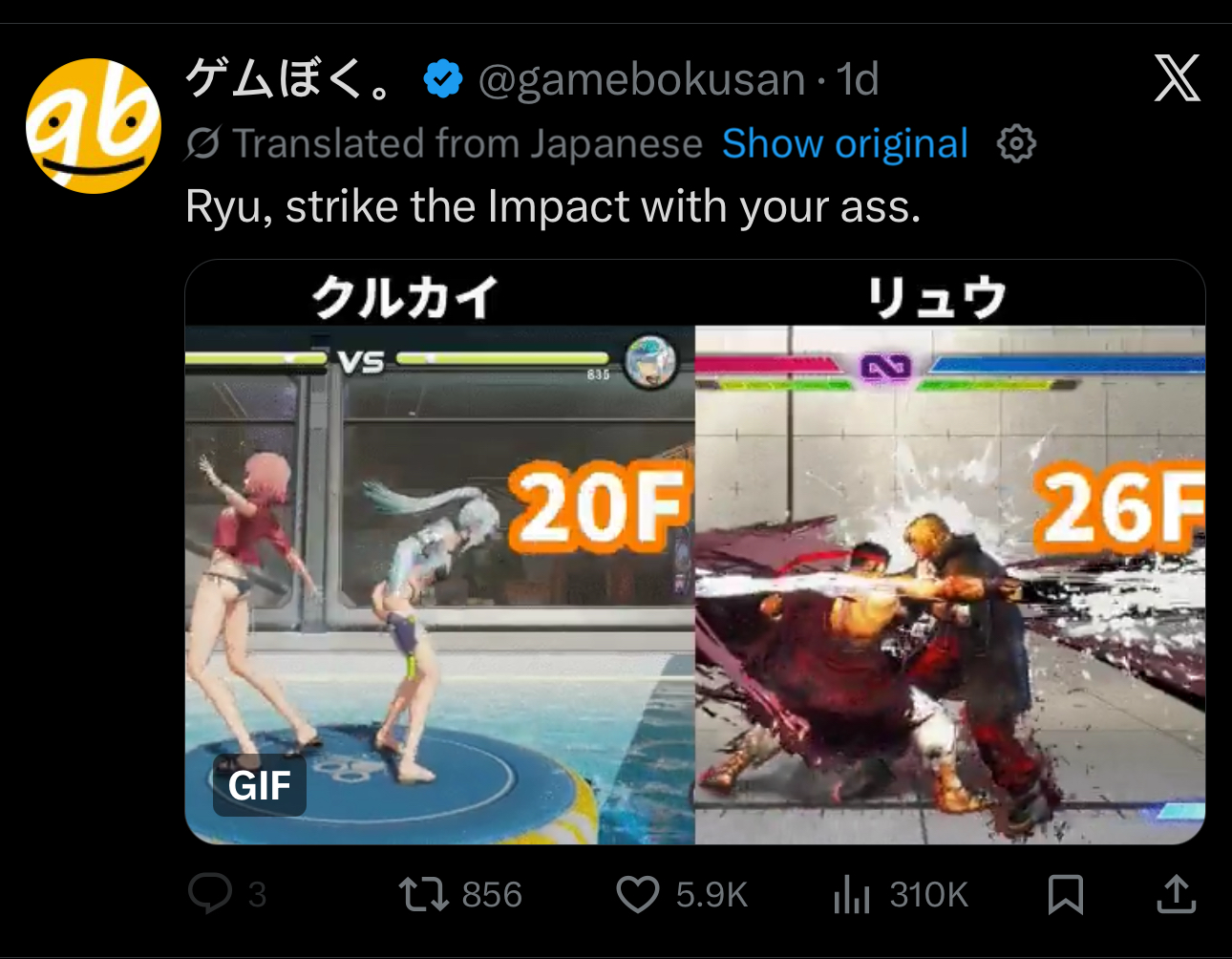The width and height of the screenshot is (1232, 959).
Task: Repost using the retweet arrows icon
Action: click(423, 894)
